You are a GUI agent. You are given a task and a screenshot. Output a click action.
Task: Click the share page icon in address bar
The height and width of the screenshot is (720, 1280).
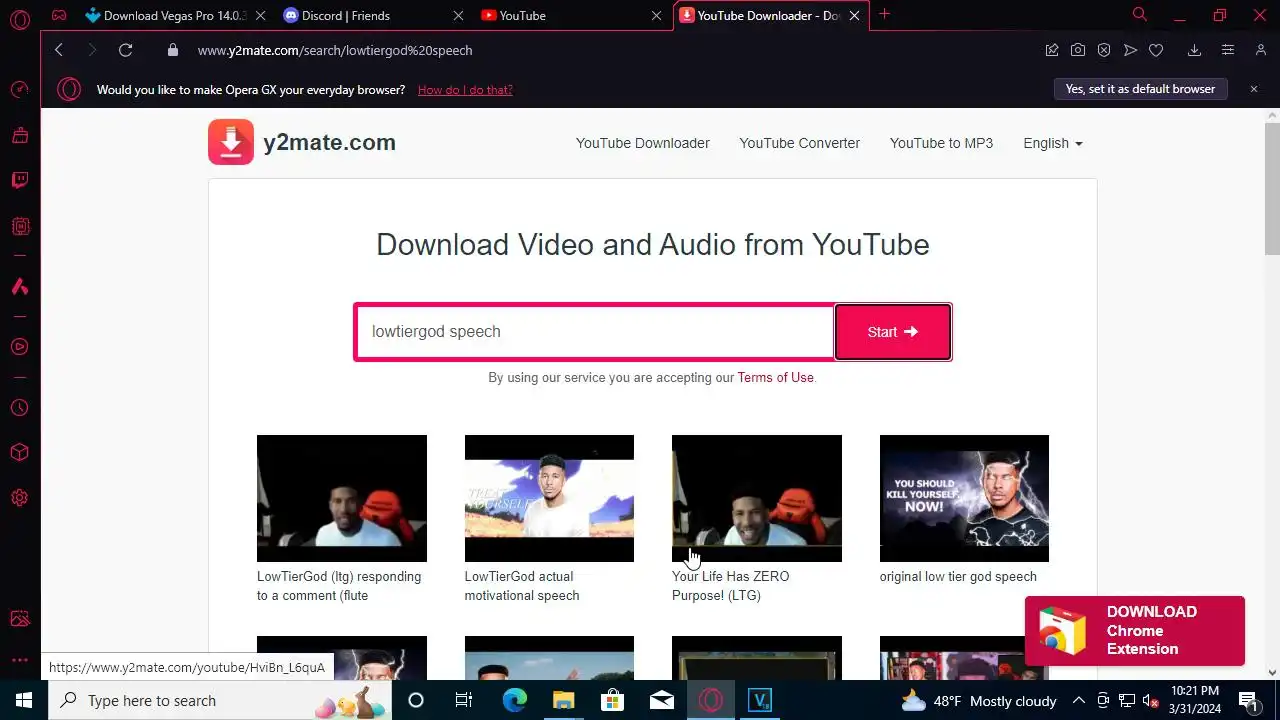pos(1052,50)
